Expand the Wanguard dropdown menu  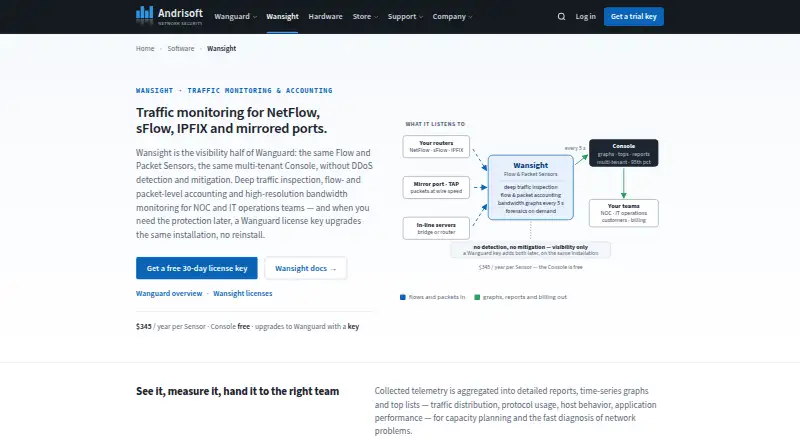(235, 16)
